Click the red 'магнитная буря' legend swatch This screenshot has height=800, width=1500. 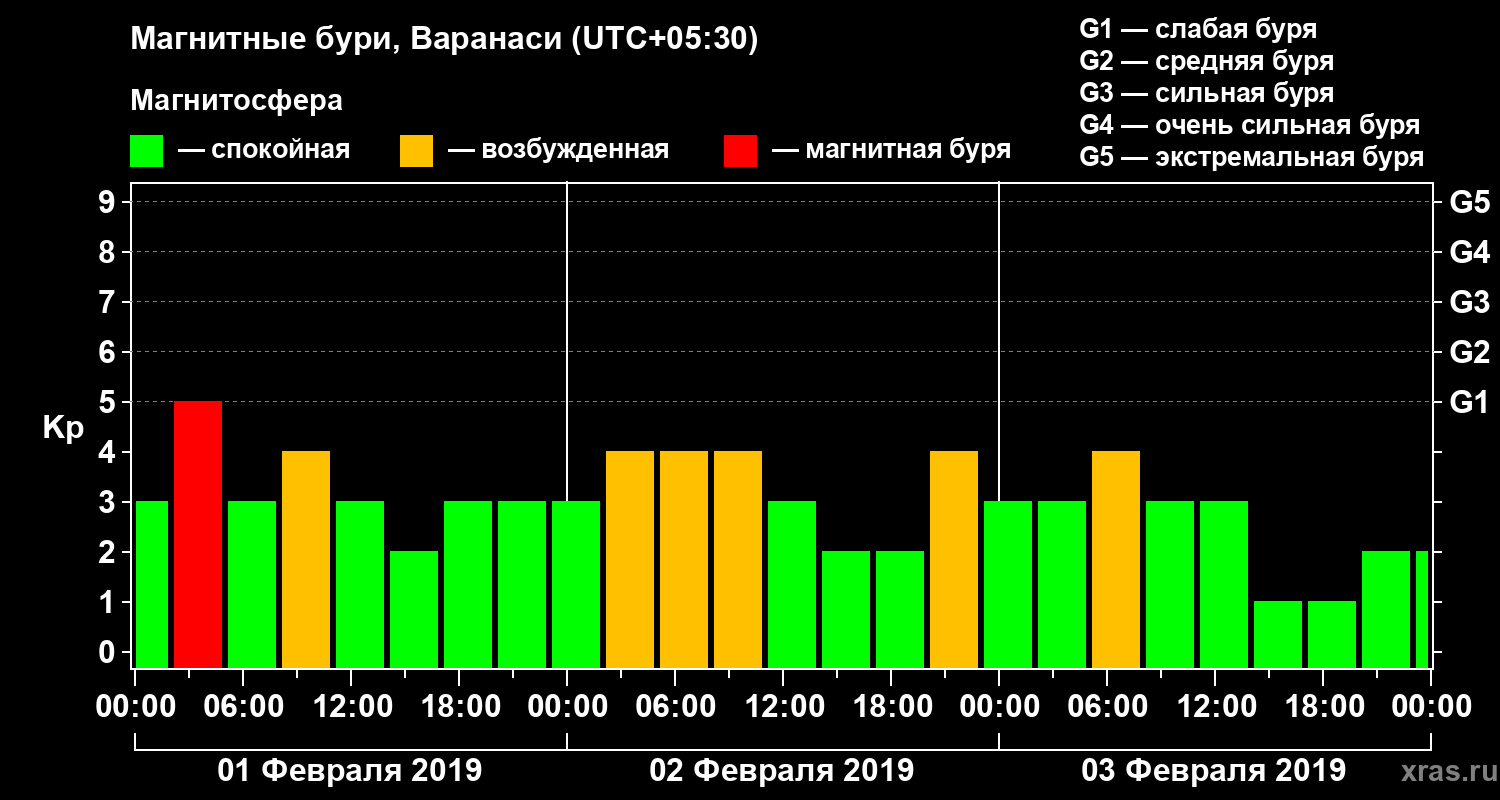[741, 150]
